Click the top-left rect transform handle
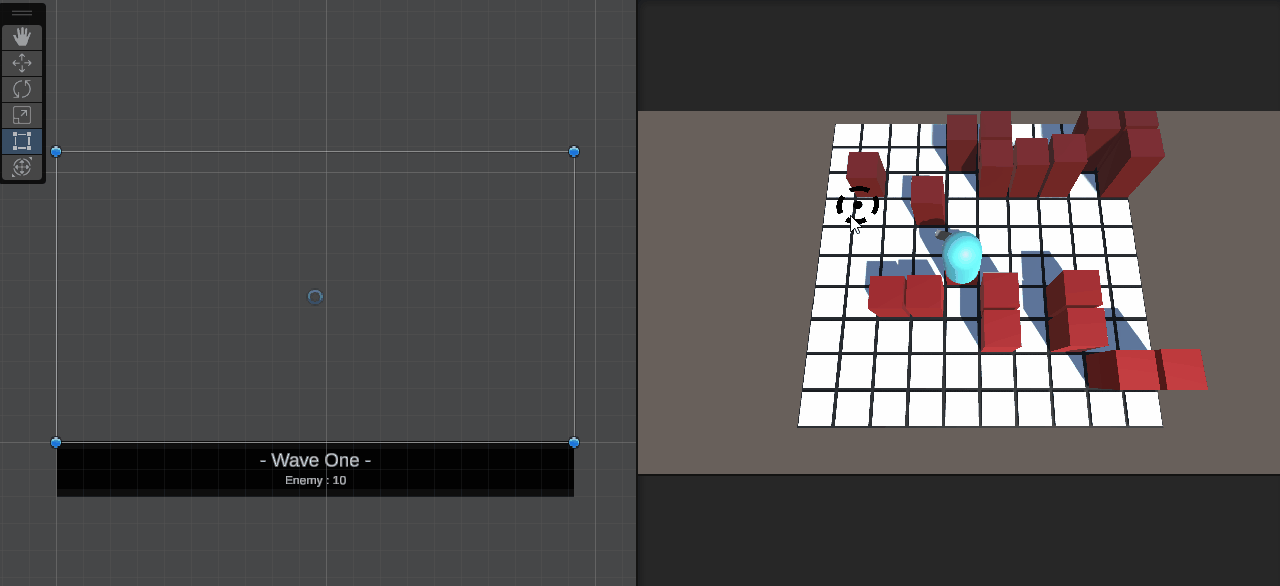Viewport: 1280px width, 586px height. (x=56, y=152)
